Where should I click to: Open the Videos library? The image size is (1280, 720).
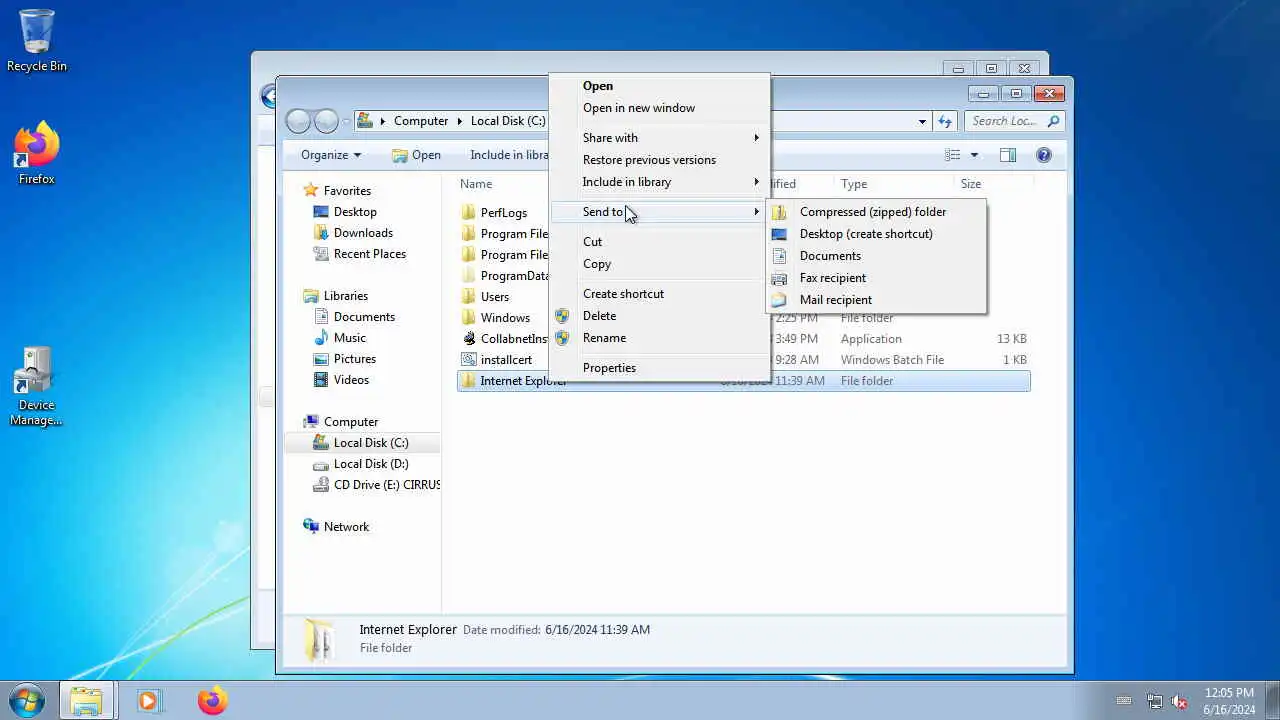point(342,380)
